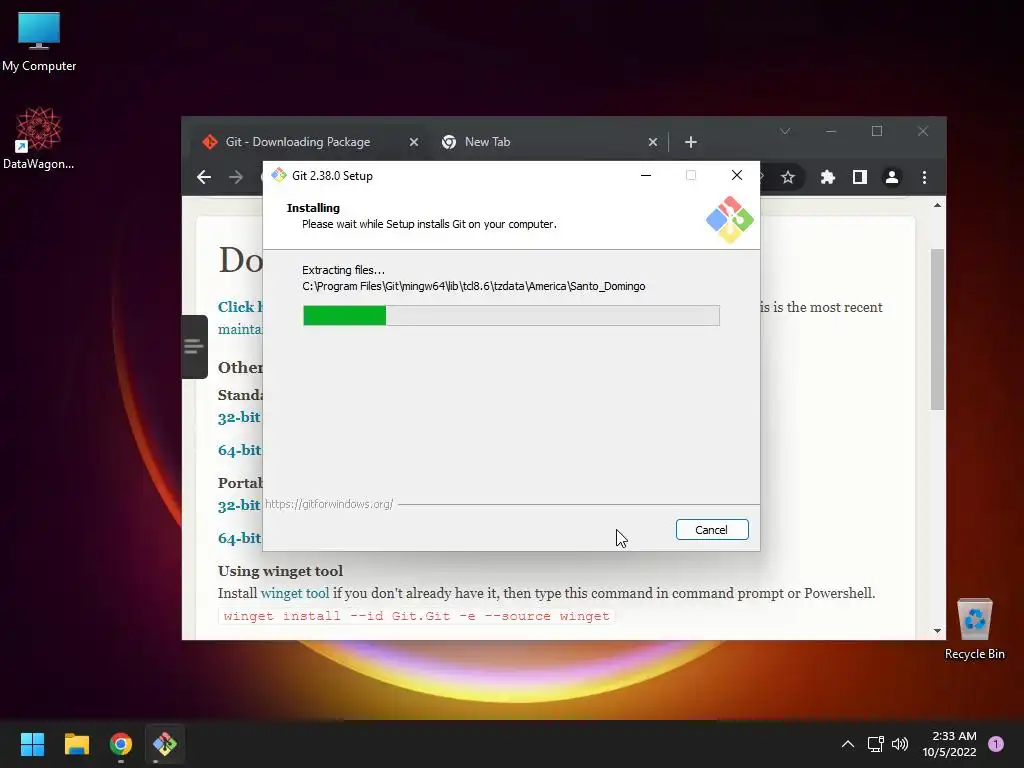Click the Santo_Domingo extraction path text
This screenshot has width=1024, height=768.
click(473, 286)
